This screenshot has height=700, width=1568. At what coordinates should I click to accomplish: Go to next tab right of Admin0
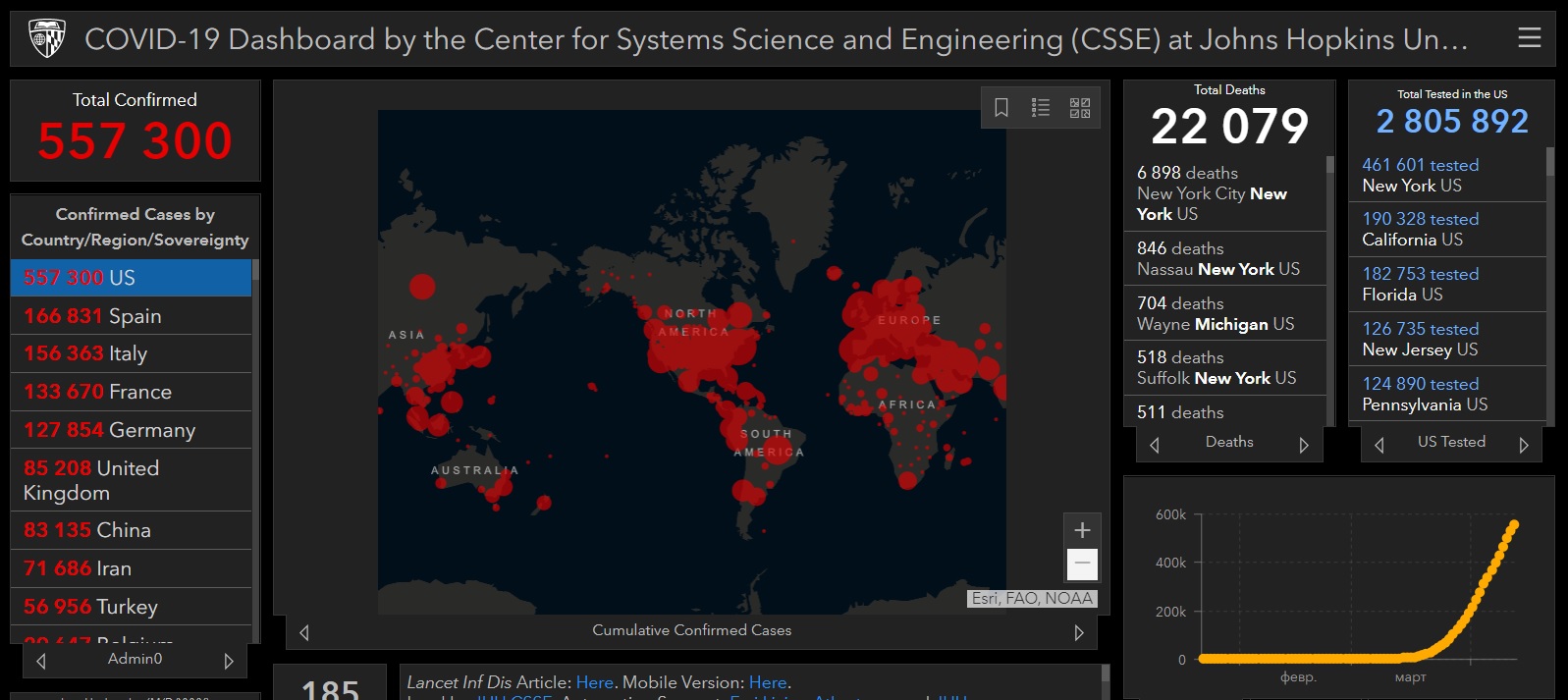tap(229, 661)
